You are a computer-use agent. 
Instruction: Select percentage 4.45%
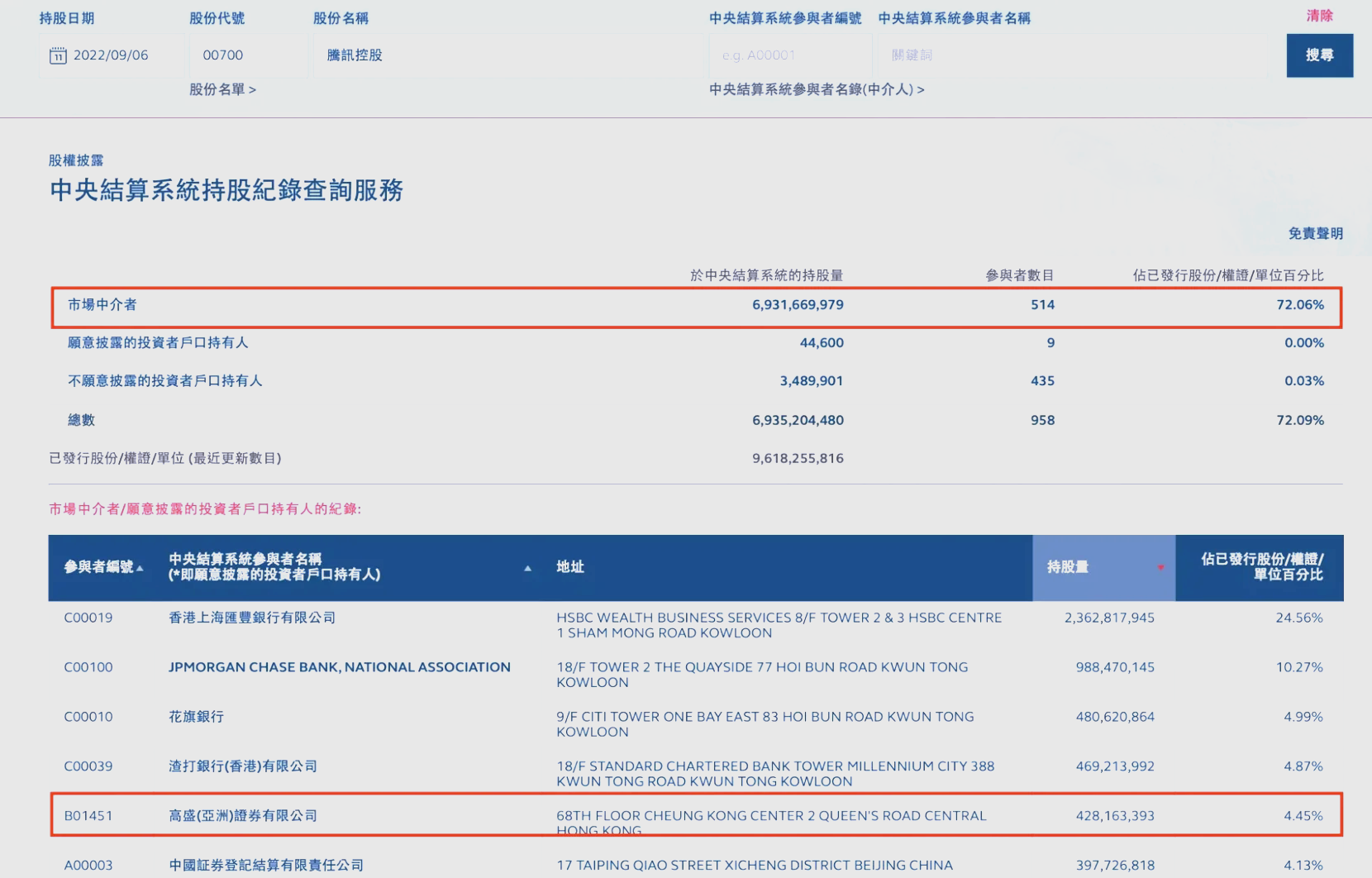(1303, 816)
